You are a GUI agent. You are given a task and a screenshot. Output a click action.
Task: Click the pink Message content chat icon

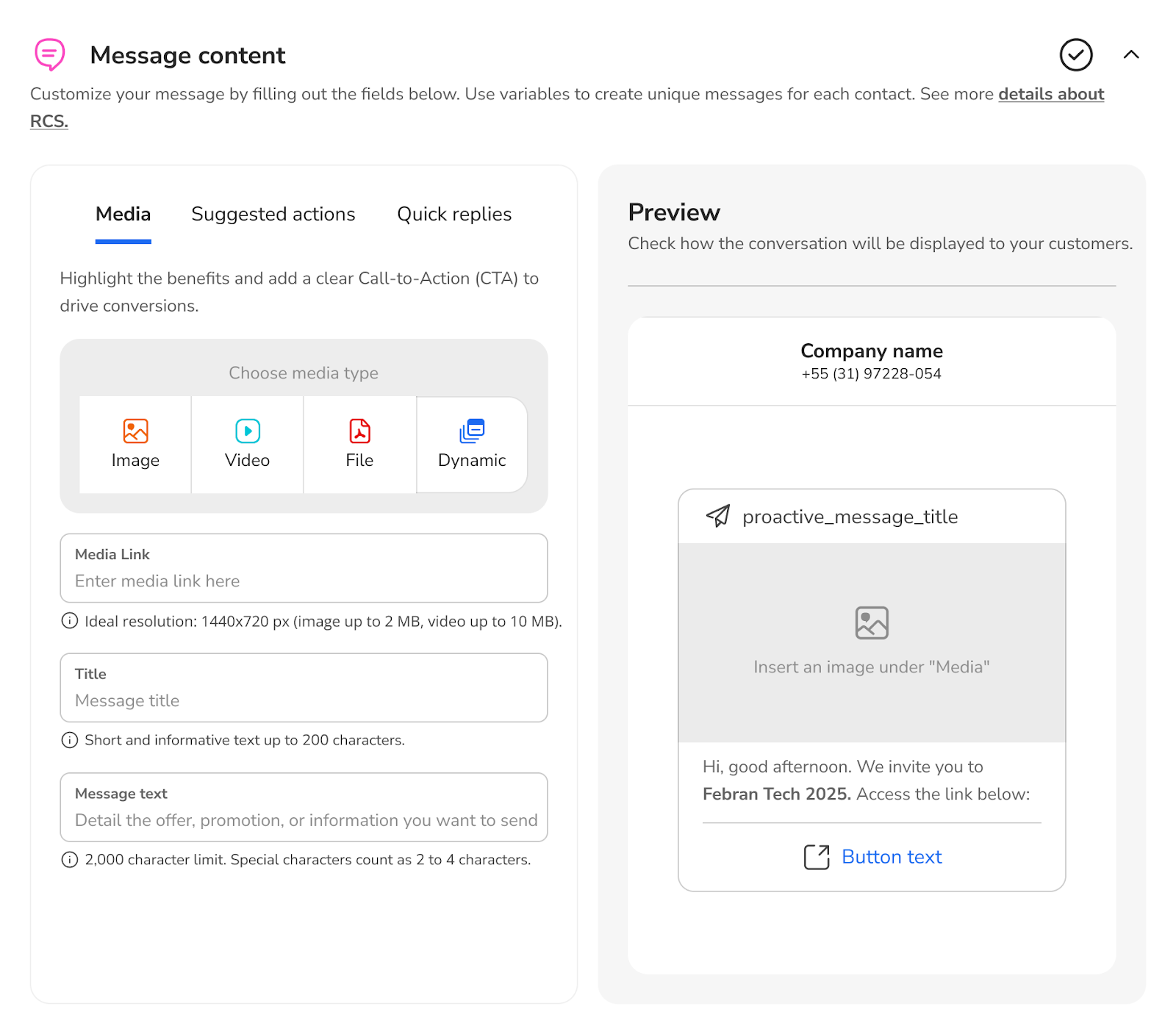[50, 55]
